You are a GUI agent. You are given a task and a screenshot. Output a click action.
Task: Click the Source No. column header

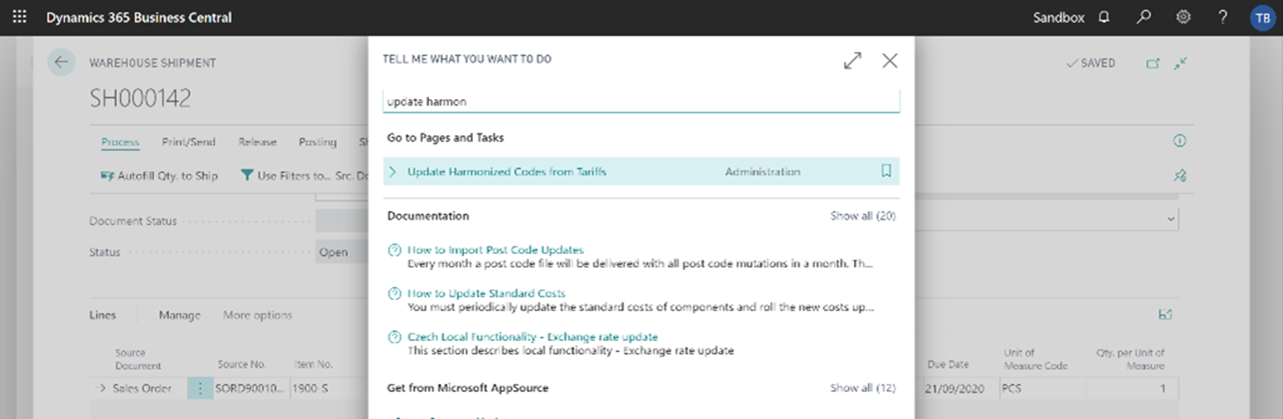pos(241,365)
